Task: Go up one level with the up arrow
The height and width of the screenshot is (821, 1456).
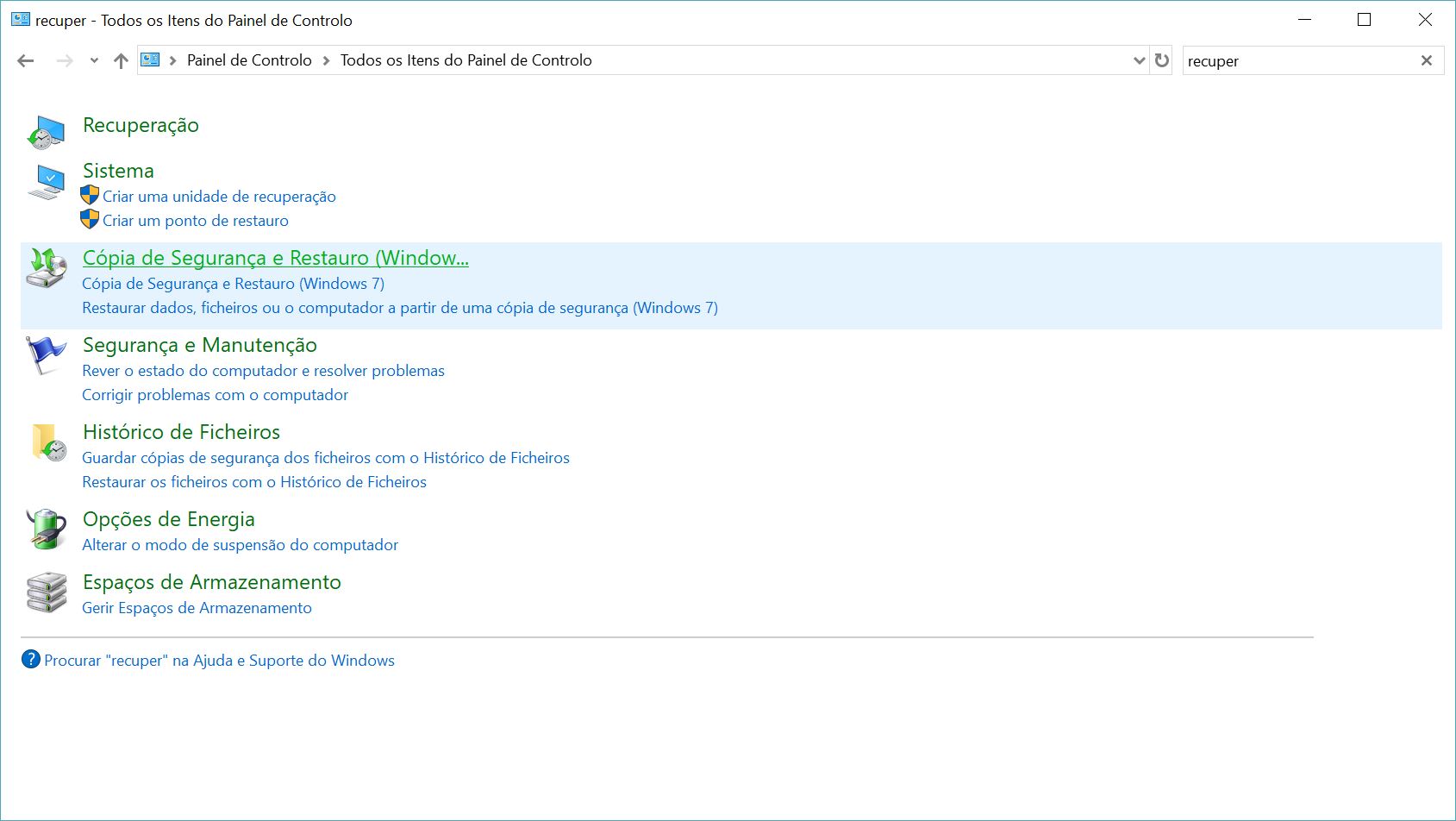Action: click(121, 60)
